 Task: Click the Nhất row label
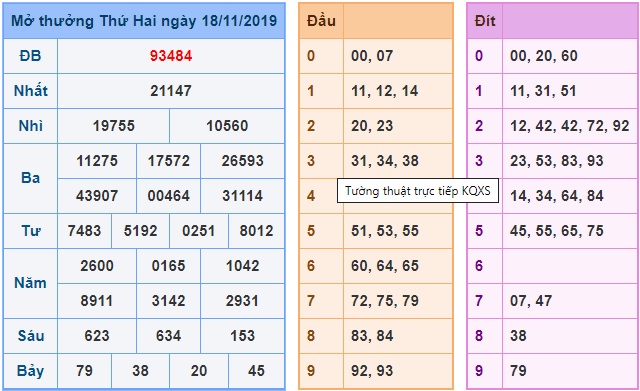(31, 91)
